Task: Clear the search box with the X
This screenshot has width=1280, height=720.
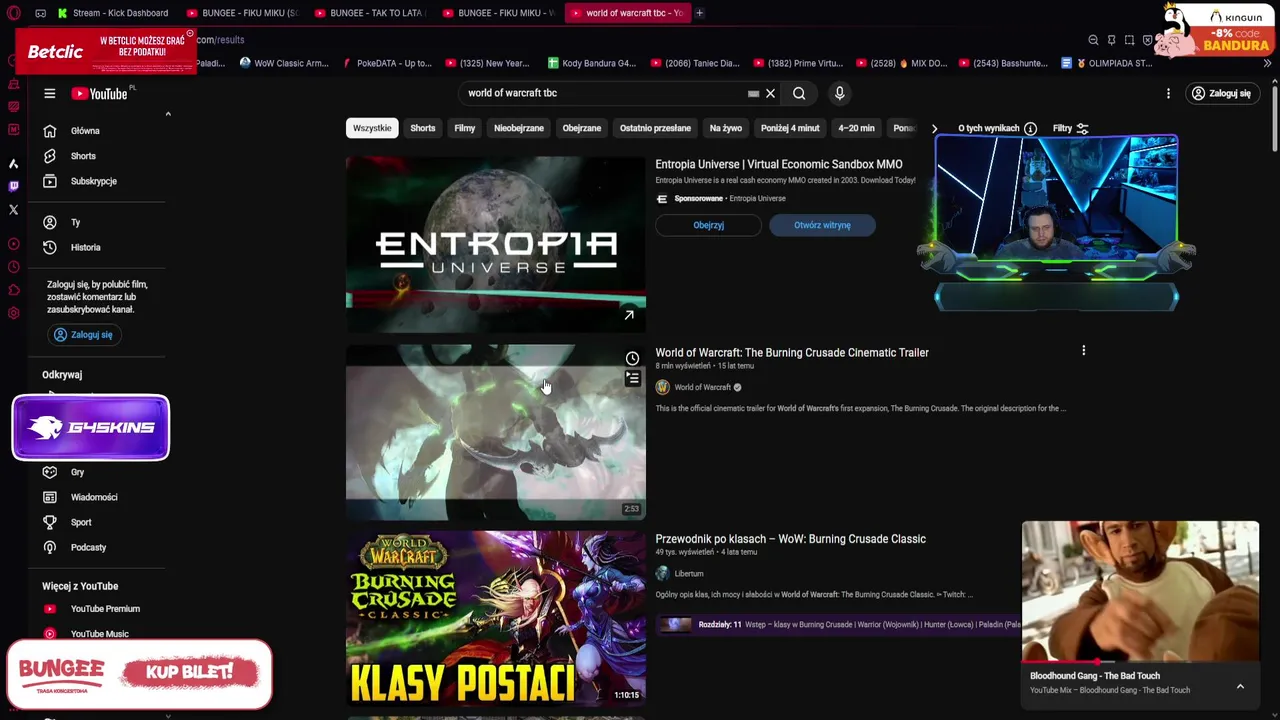Action: (770, 93)
